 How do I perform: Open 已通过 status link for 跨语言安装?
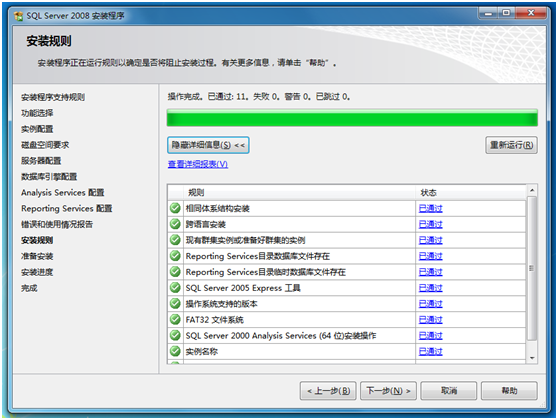tap(431, 225)
